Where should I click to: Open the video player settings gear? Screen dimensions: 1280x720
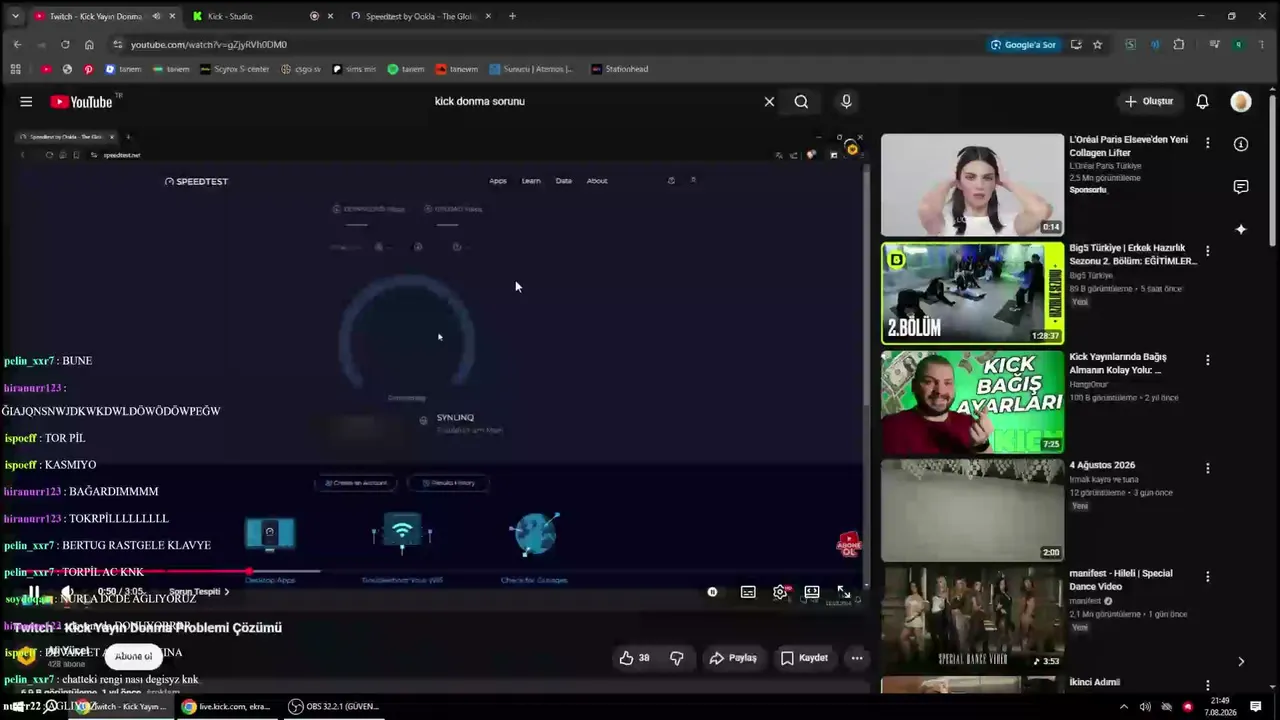[x=780, y=592]
